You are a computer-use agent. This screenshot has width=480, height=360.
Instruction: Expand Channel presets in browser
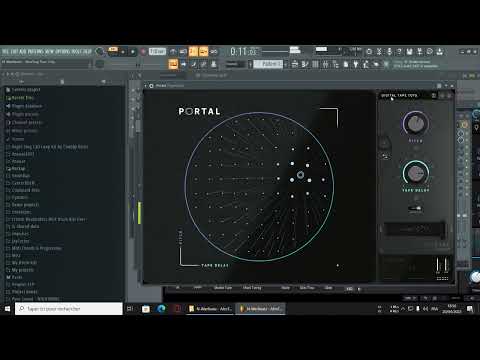click(x=24, y=122)
